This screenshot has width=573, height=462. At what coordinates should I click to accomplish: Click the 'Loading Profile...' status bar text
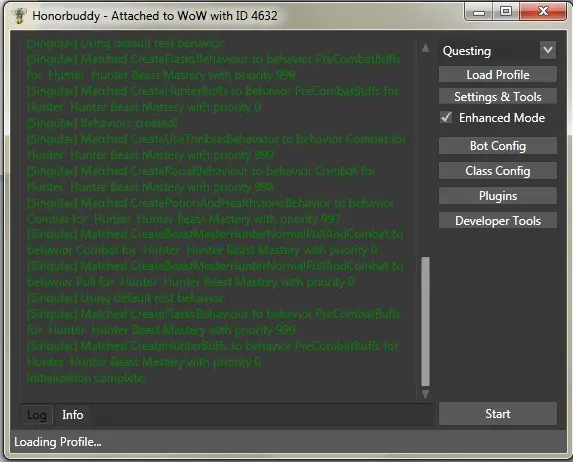click(x=58, y=442)
